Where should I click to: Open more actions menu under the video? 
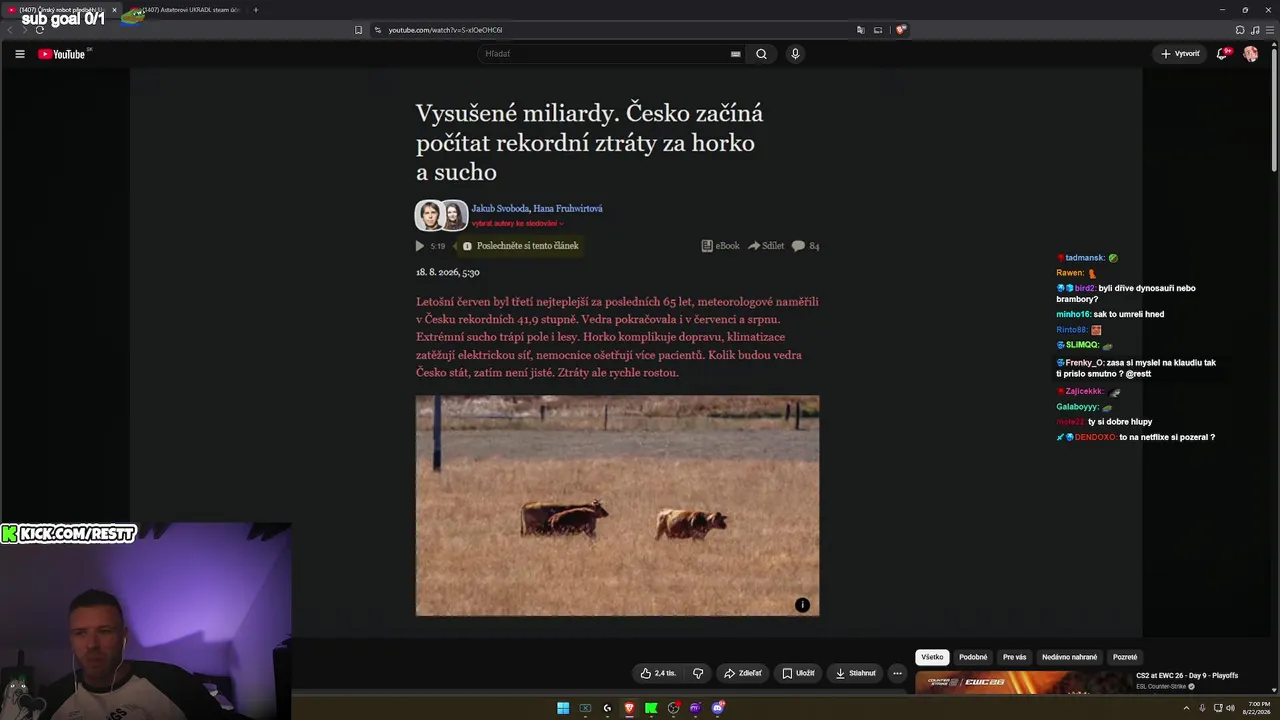897,673
